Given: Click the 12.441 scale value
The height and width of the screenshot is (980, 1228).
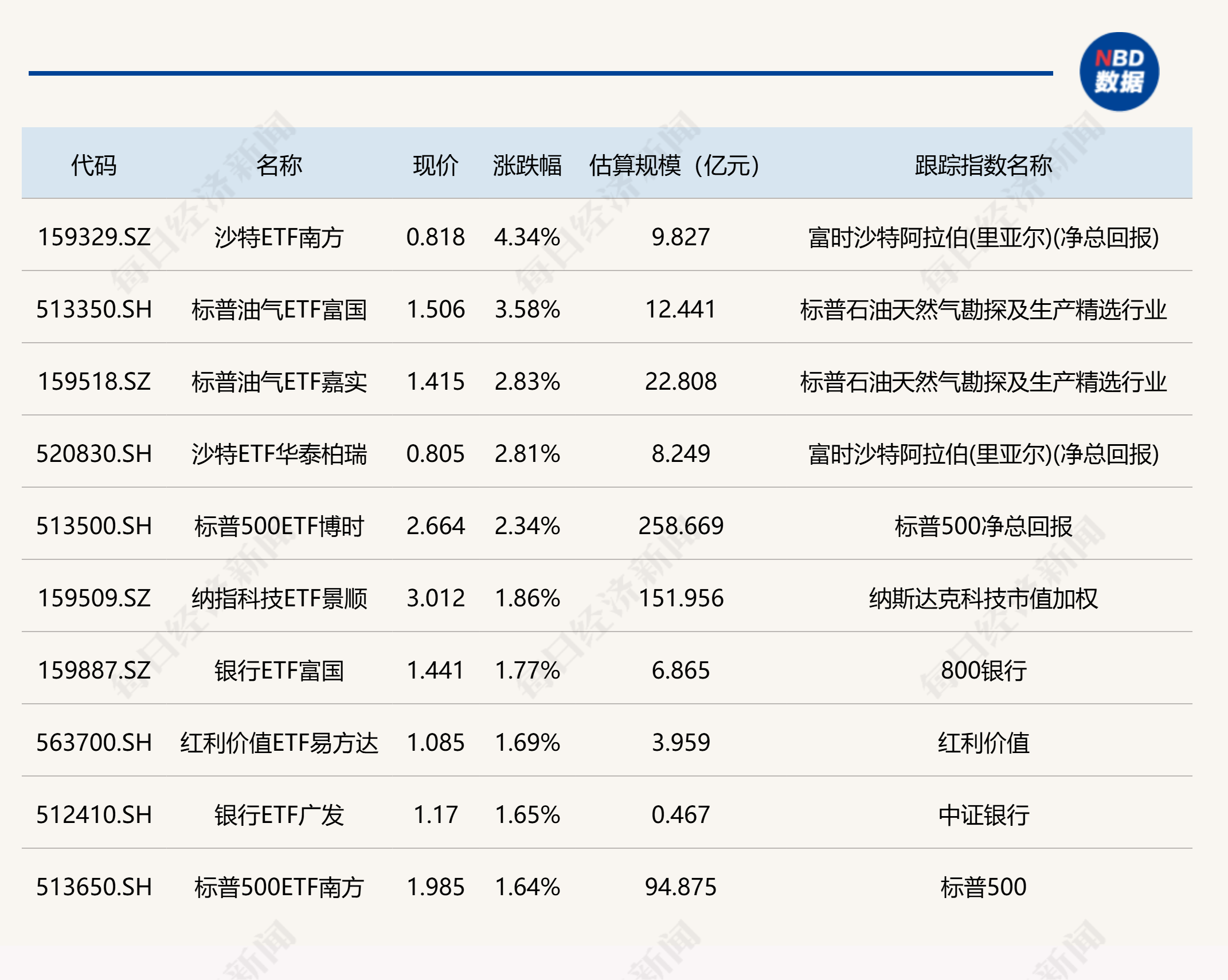Looking at the screenshot, I should [x=681, y=309].
